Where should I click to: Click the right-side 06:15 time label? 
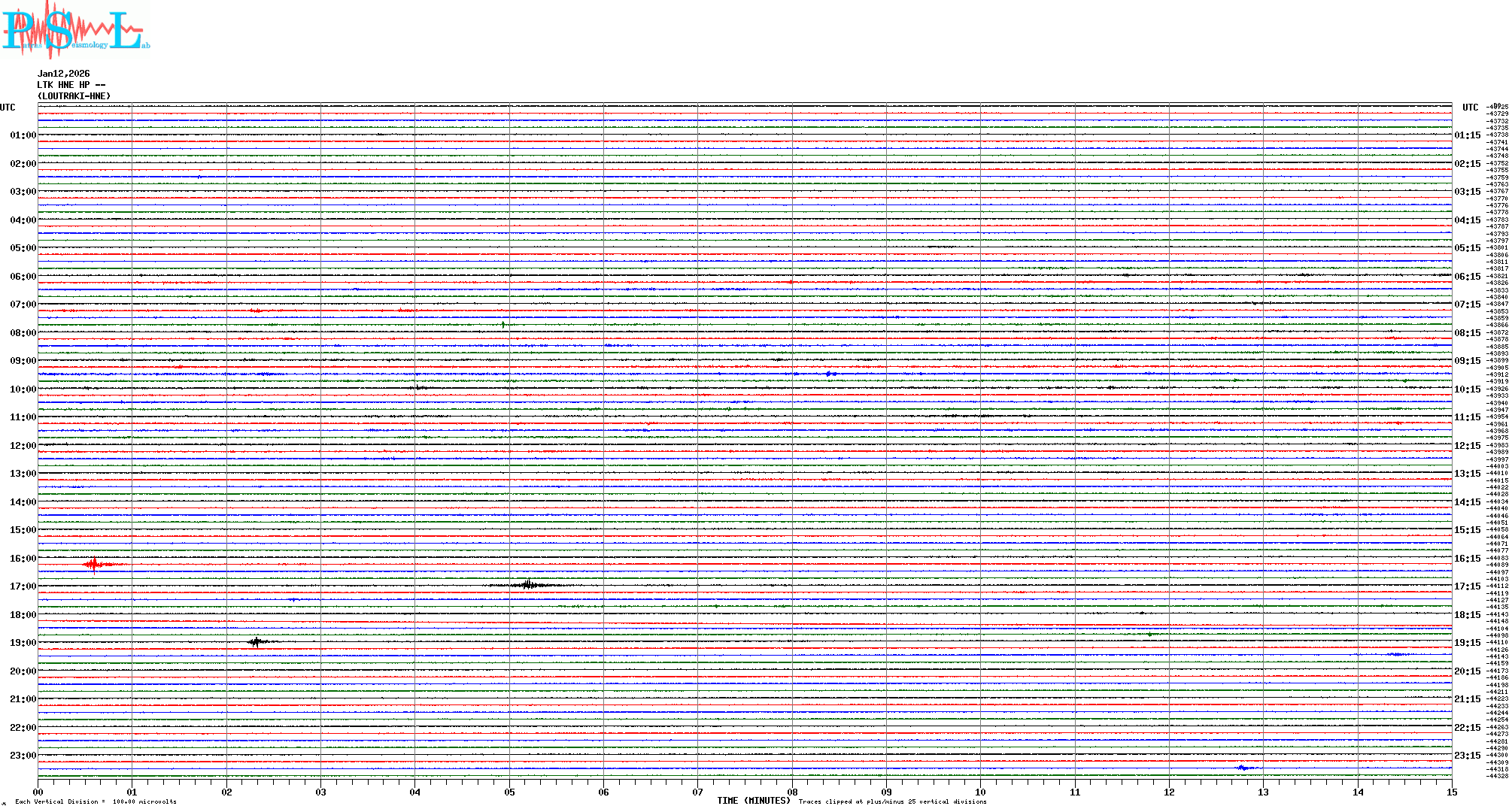[x=1467, y=277]
